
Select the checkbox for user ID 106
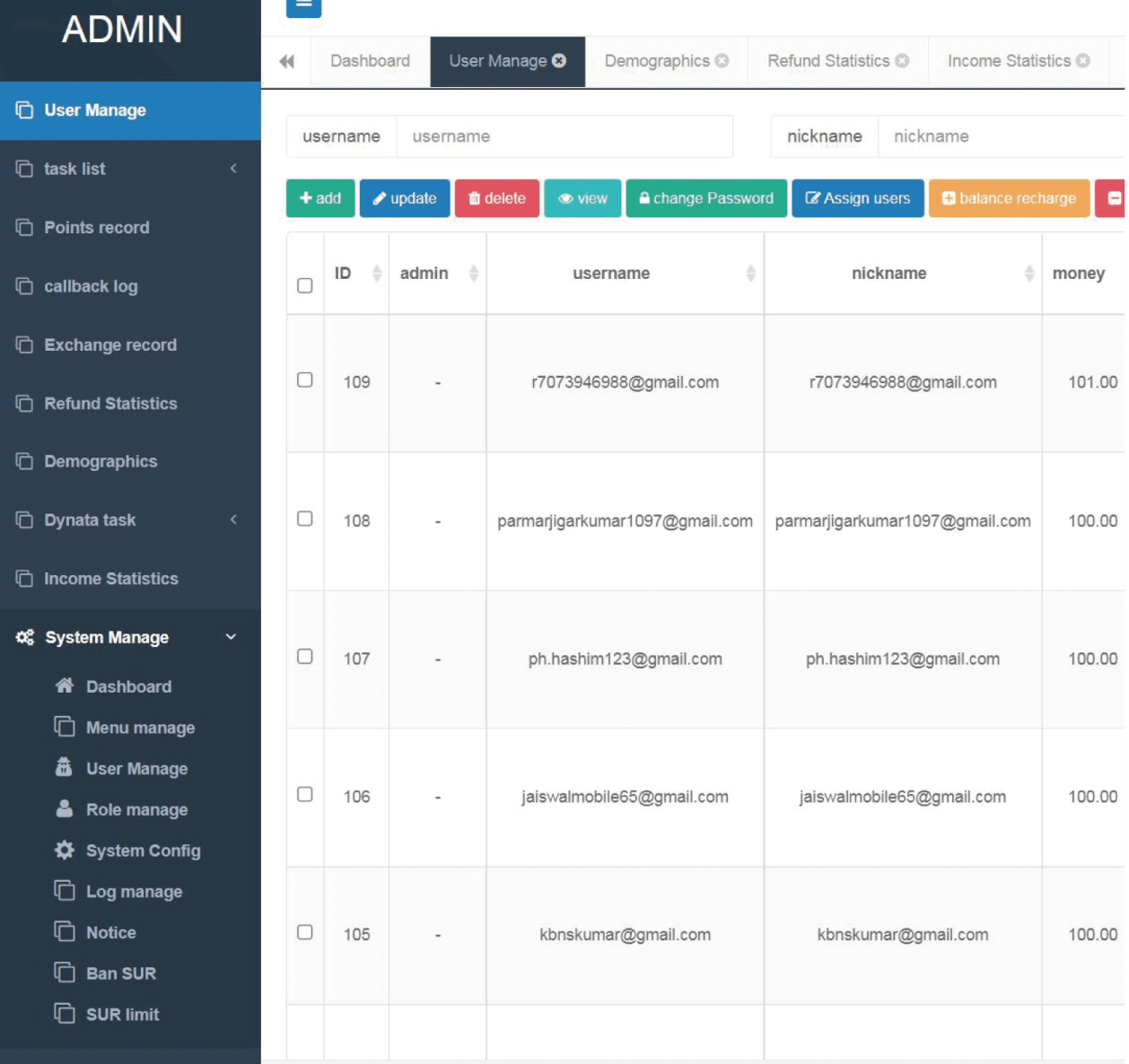305,795
